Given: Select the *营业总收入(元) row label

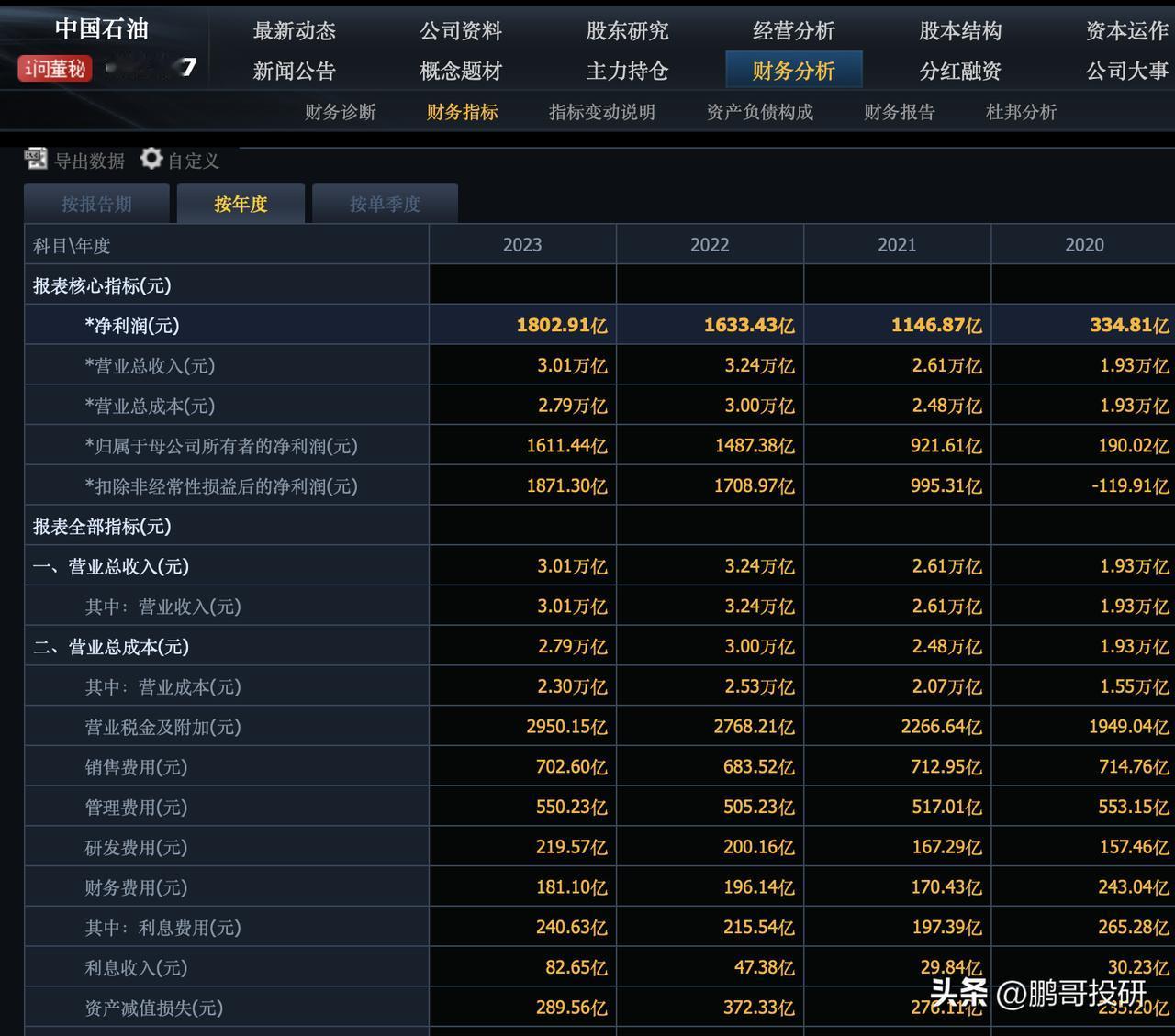Looking at the screenshot, I should pyautogui.click(x=150, y=366).
